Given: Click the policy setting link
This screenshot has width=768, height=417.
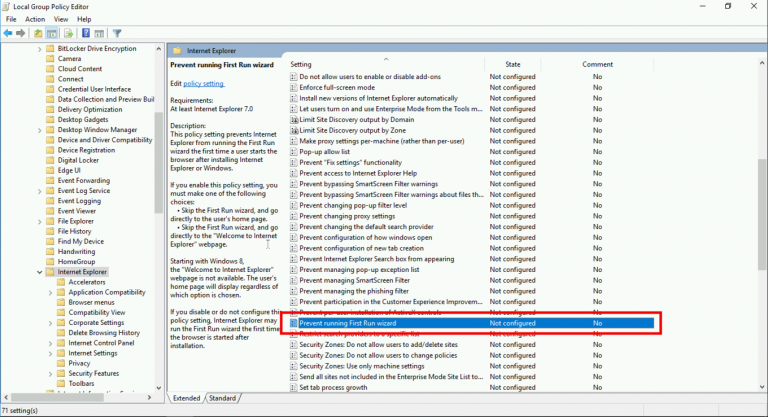Looking at the screenshot, I should (x=204, y=83).
